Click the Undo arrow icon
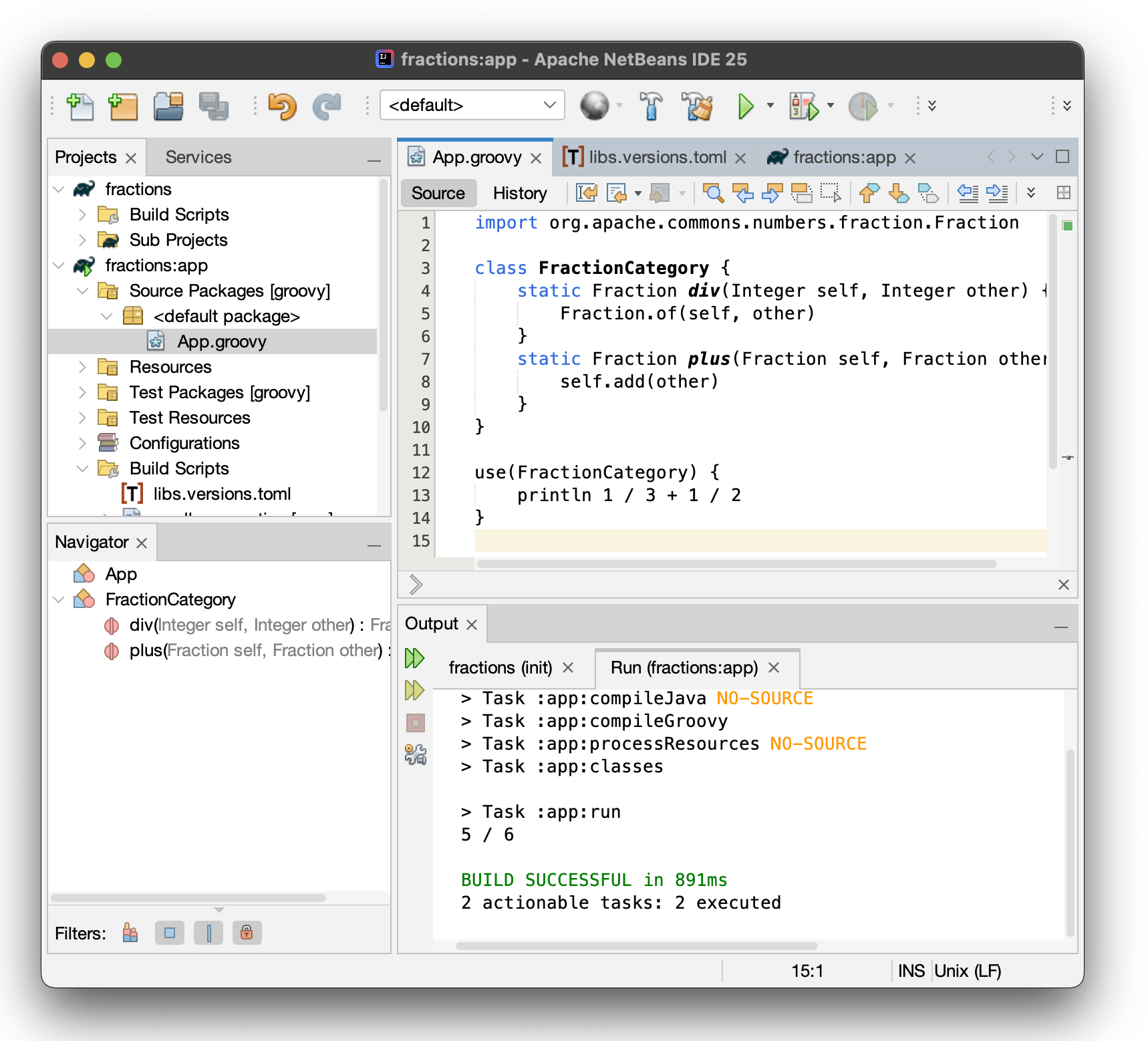The image size is (1148, 1041). (282, 106)
